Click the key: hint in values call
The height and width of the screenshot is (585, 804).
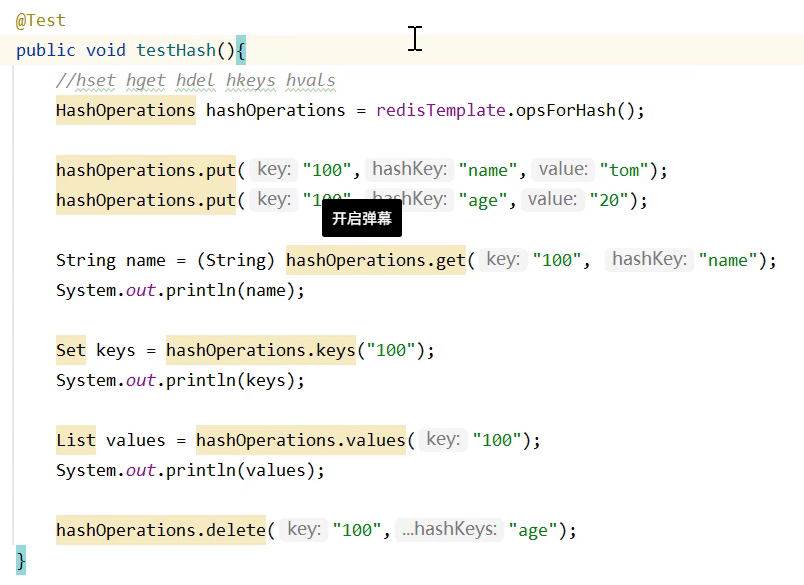443,439
